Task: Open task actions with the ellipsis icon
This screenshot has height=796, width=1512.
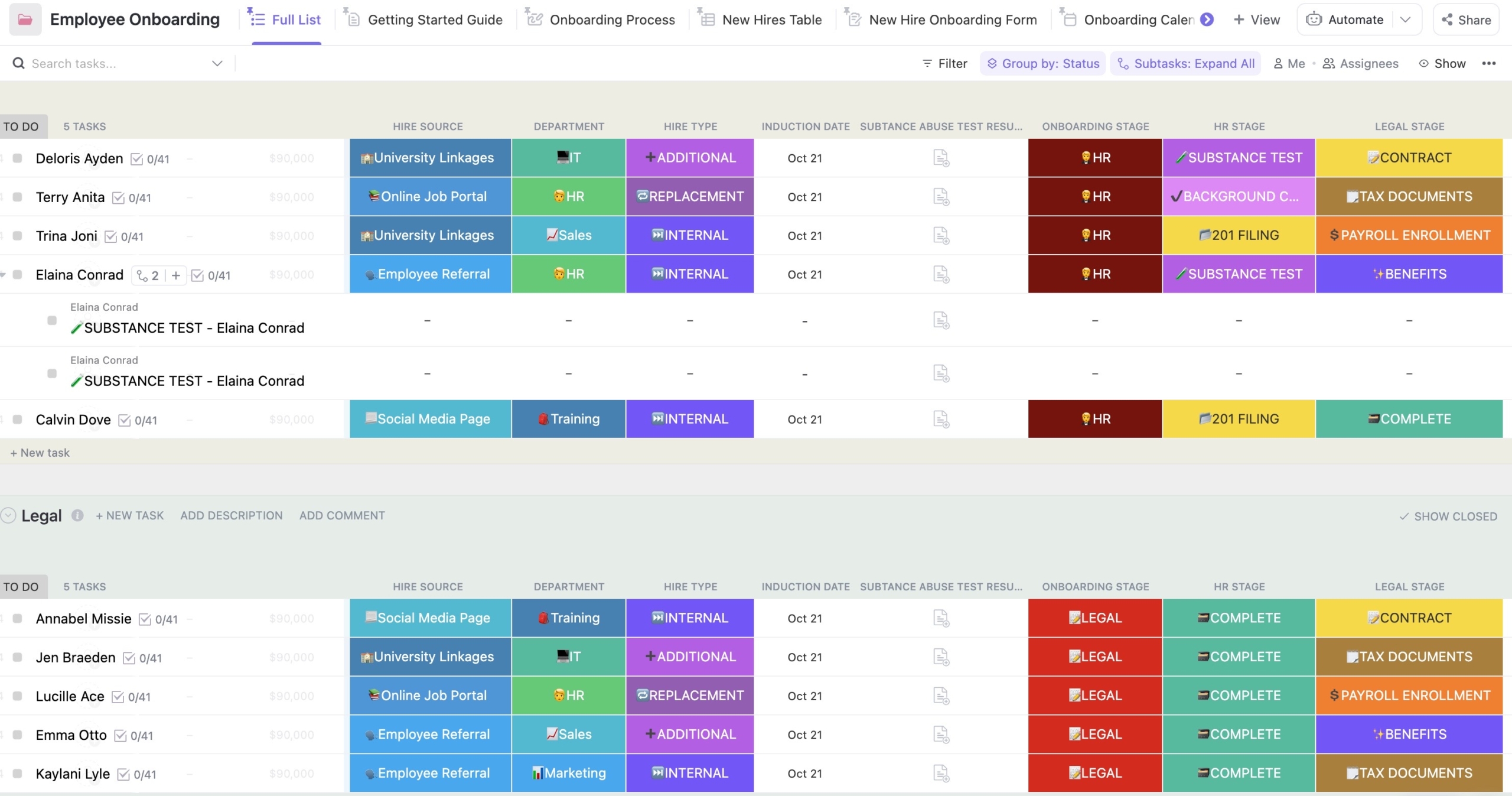Action: click(x=1490, y=63)
